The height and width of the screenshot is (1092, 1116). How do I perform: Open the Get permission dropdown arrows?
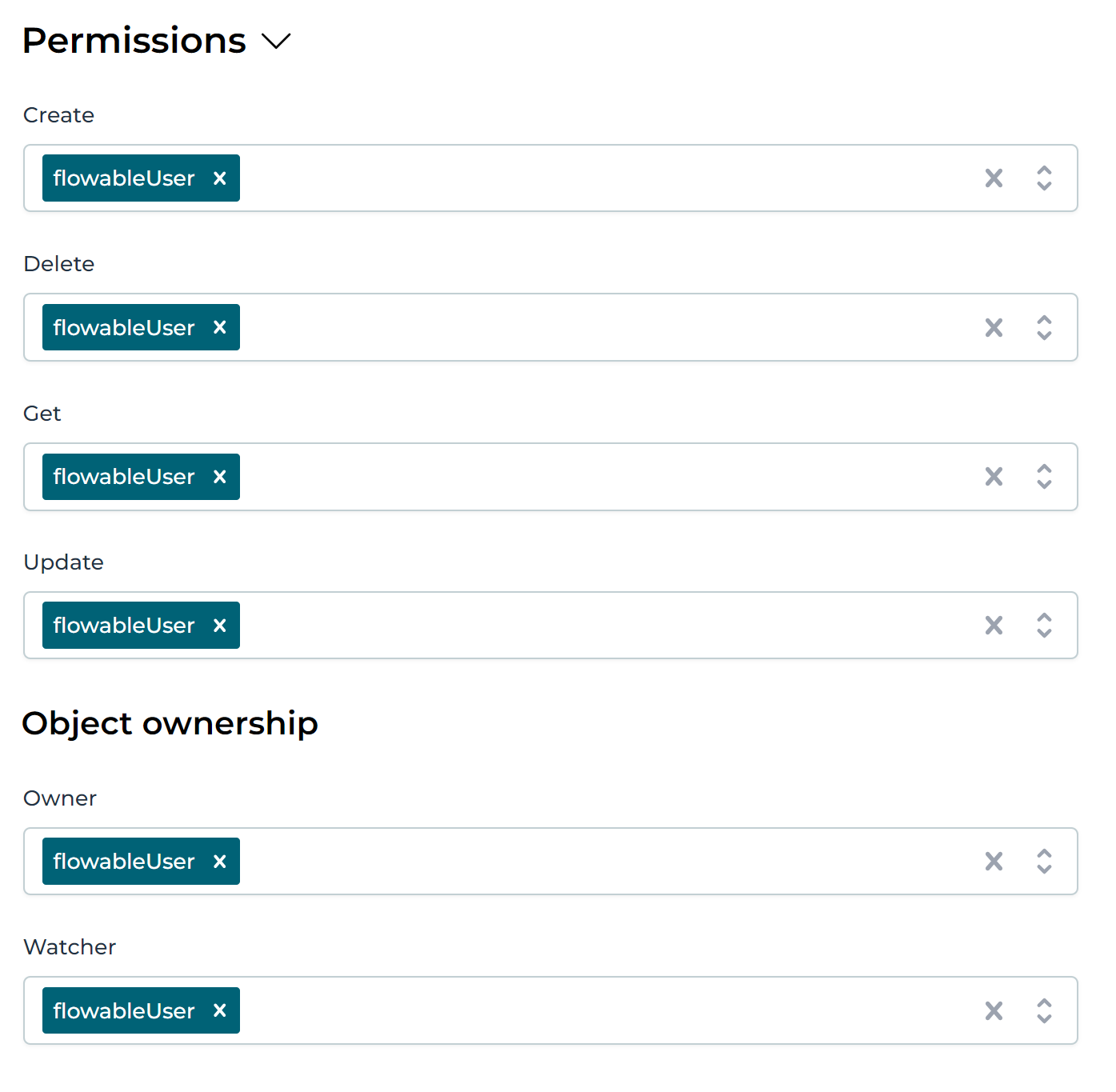[x=1044, y=477]
